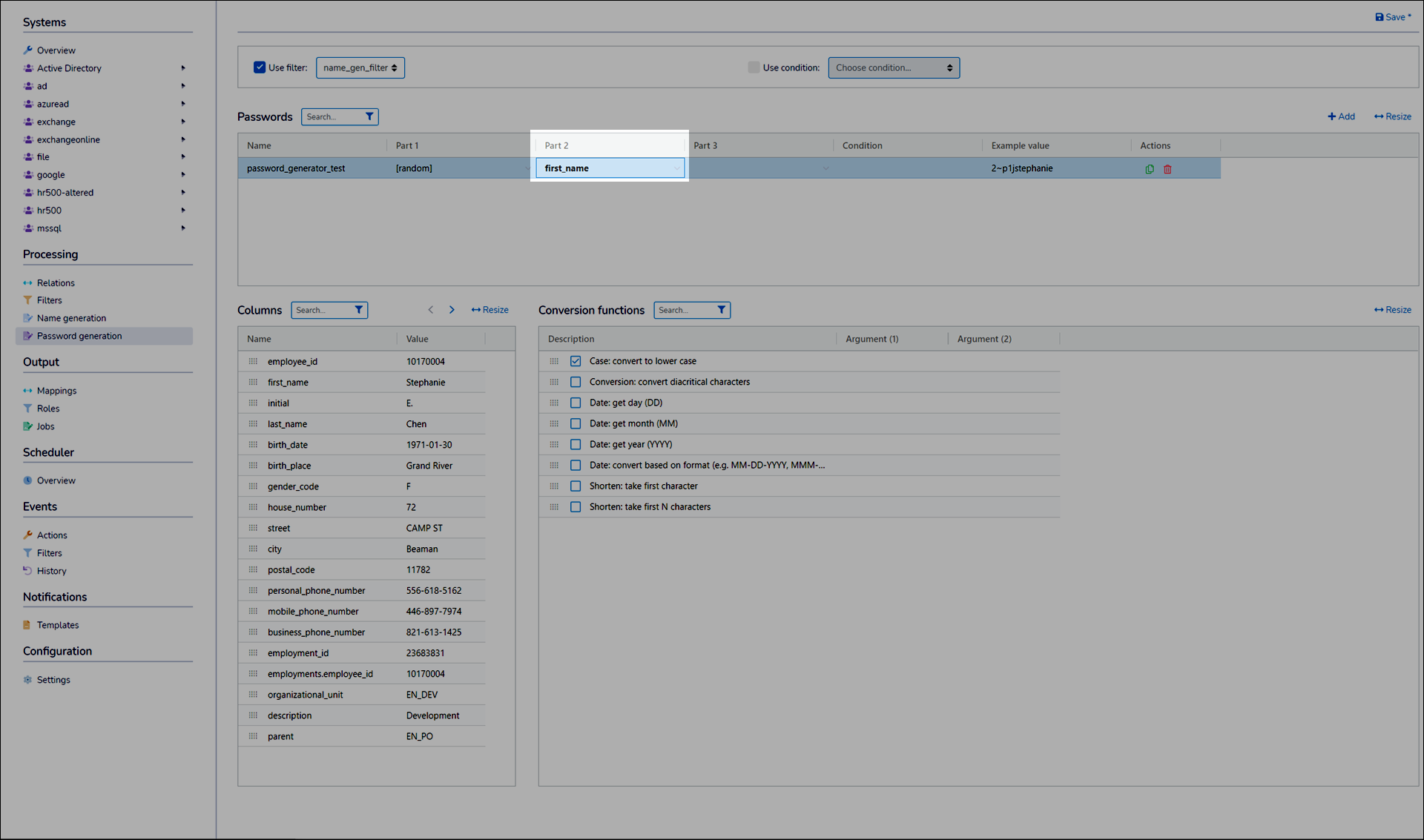Enable the Use condition checkbox

754,67
